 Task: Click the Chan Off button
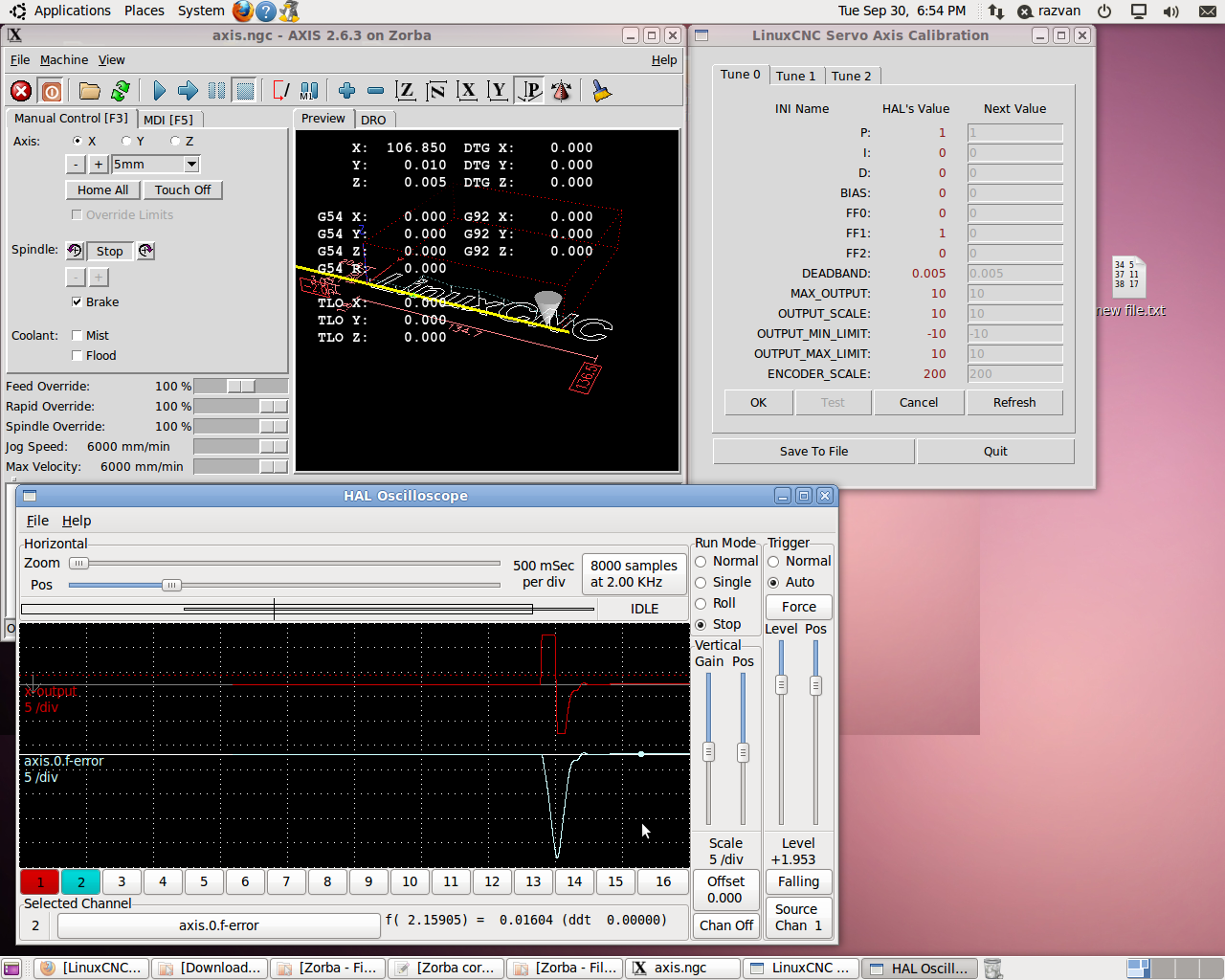tap(726, 925)
